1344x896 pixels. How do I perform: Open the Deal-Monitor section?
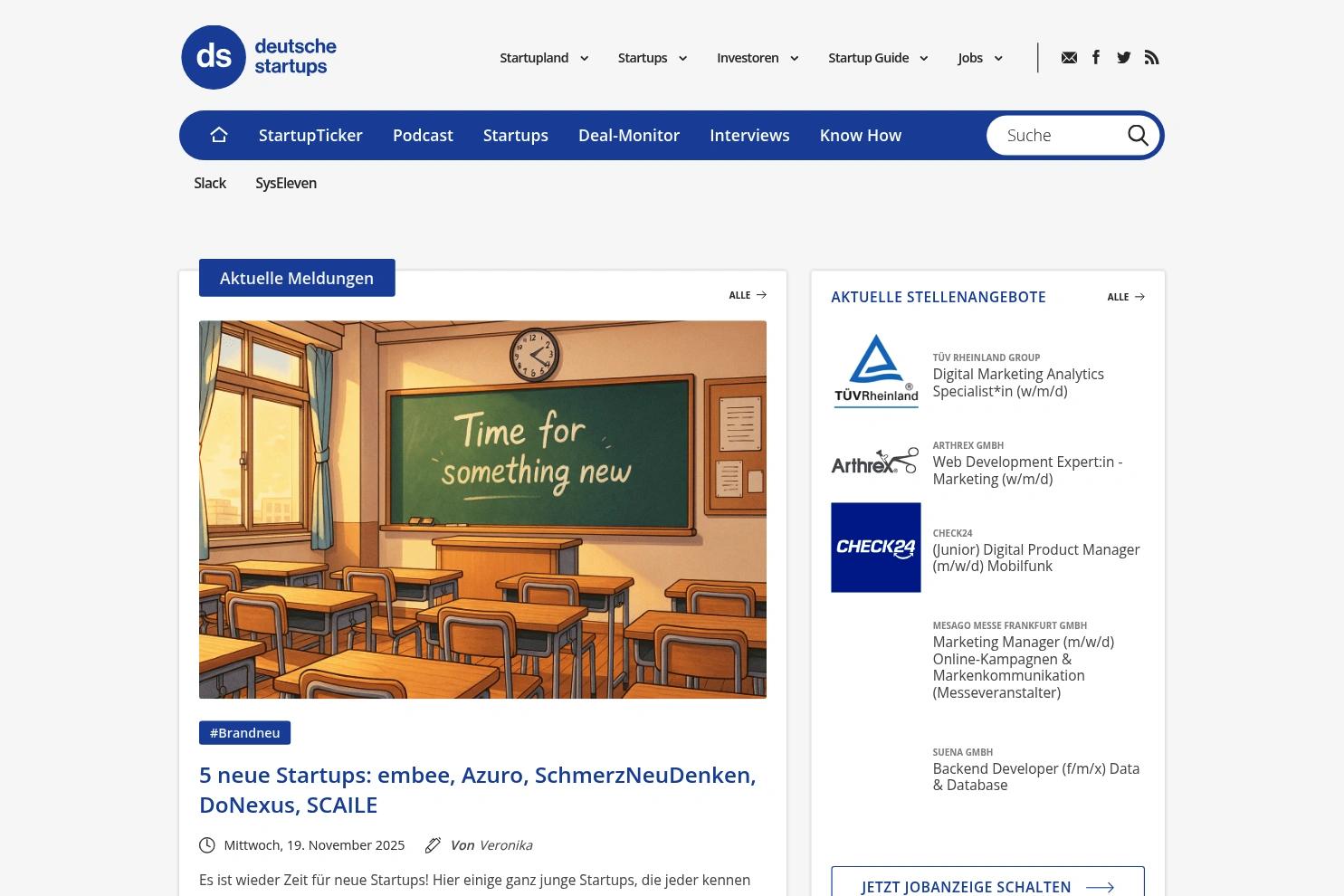click(x=629, y=135)
